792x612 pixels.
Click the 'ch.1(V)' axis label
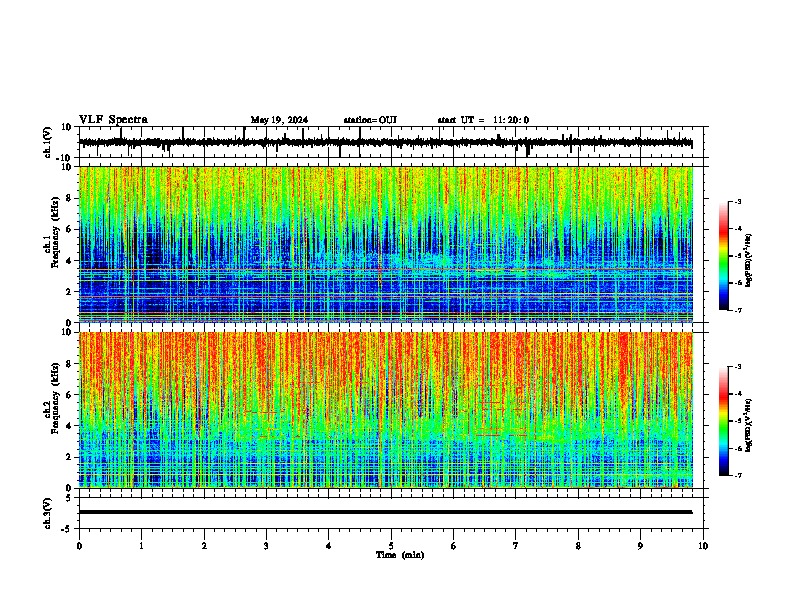pos(48,142)
